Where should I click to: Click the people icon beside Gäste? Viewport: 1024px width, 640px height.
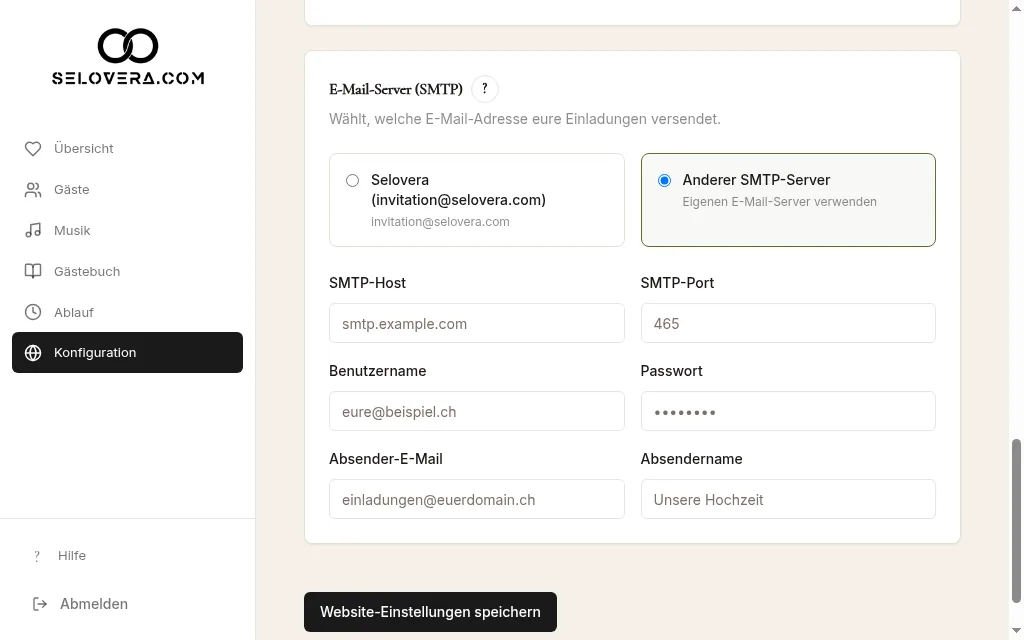(33, 189)
